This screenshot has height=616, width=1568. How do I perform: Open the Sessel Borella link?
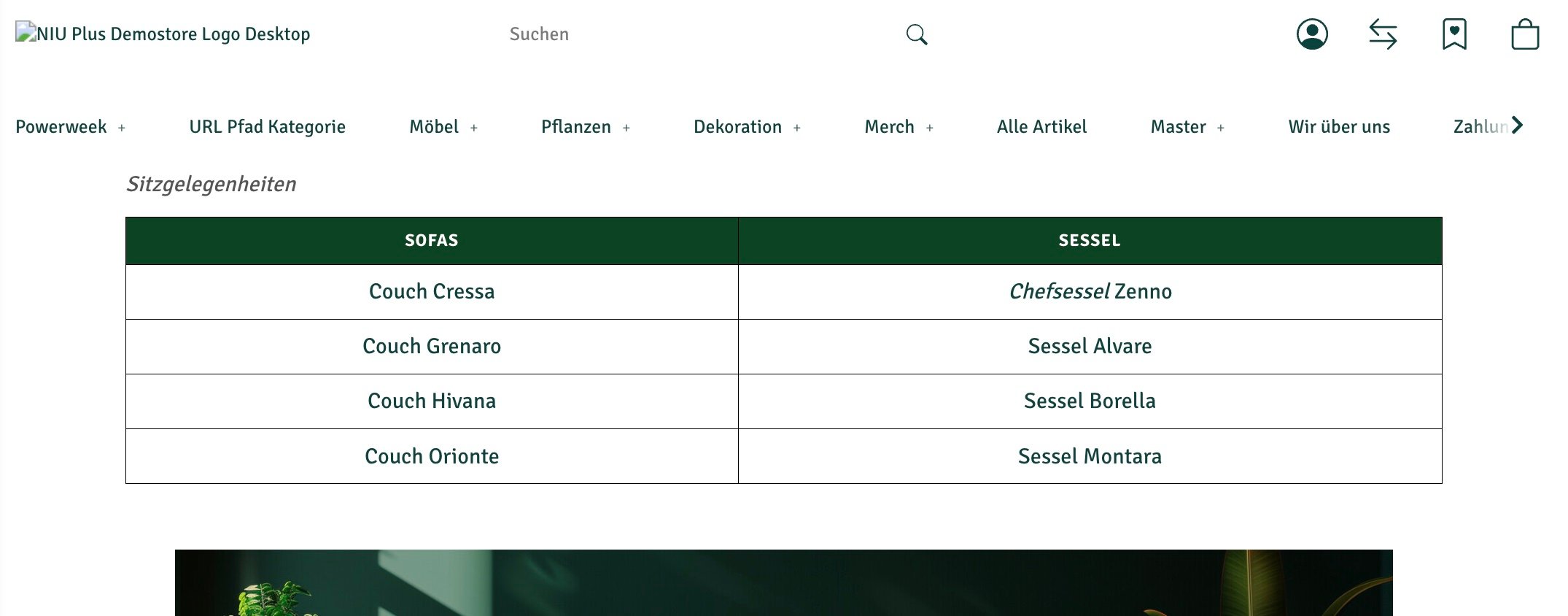click(x=1090, y=401)
